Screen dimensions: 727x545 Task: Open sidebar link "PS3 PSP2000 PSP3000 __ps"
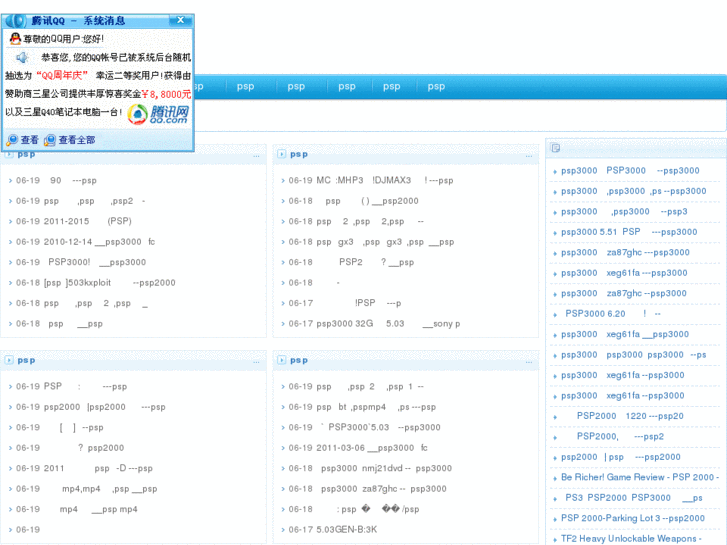633,497
